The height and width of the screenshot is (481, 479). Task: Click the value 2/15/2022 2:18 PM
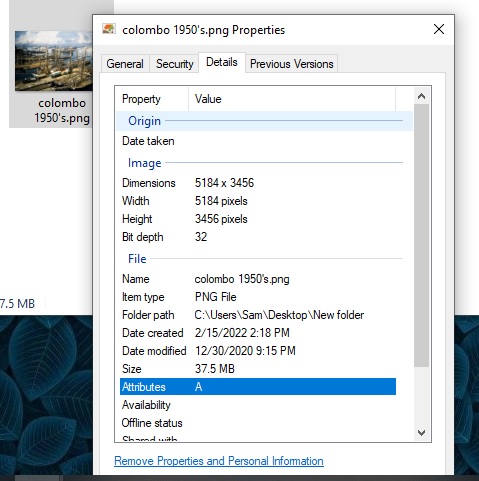tap(242, 333)
